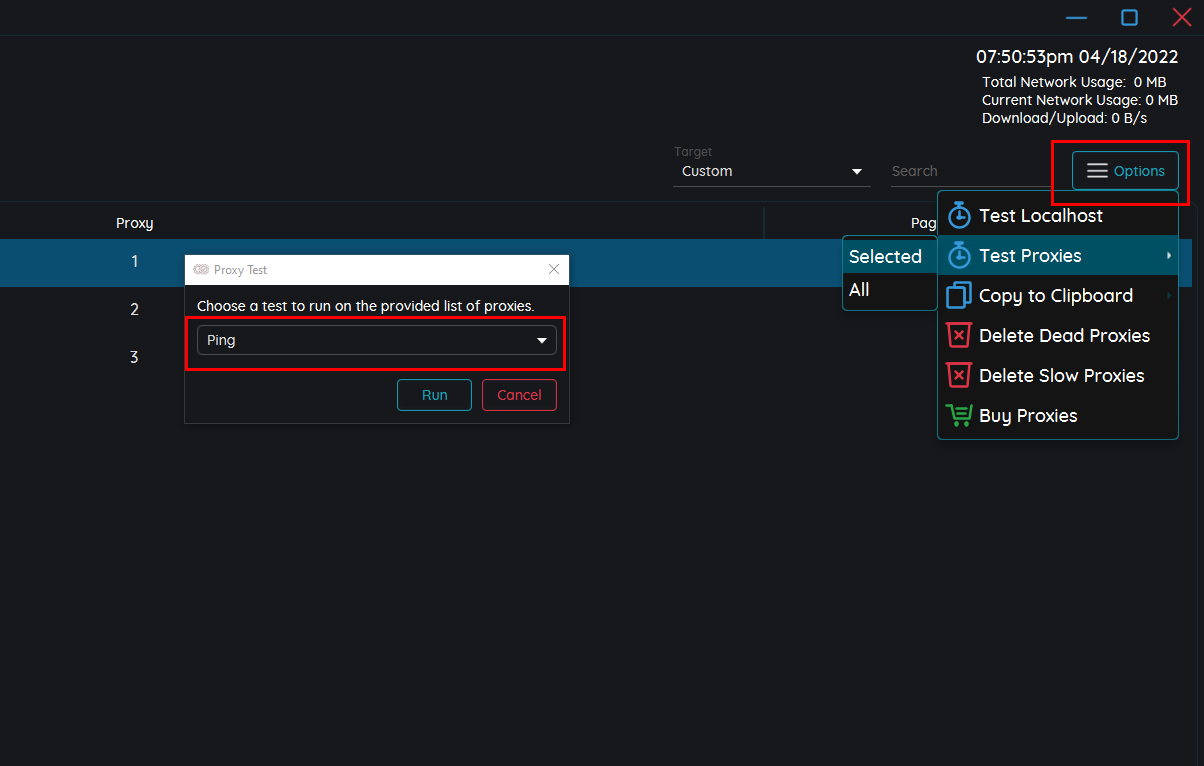Choose Selected from the Test Proxies submenu

pyautogui.click(x=885, y=257)
